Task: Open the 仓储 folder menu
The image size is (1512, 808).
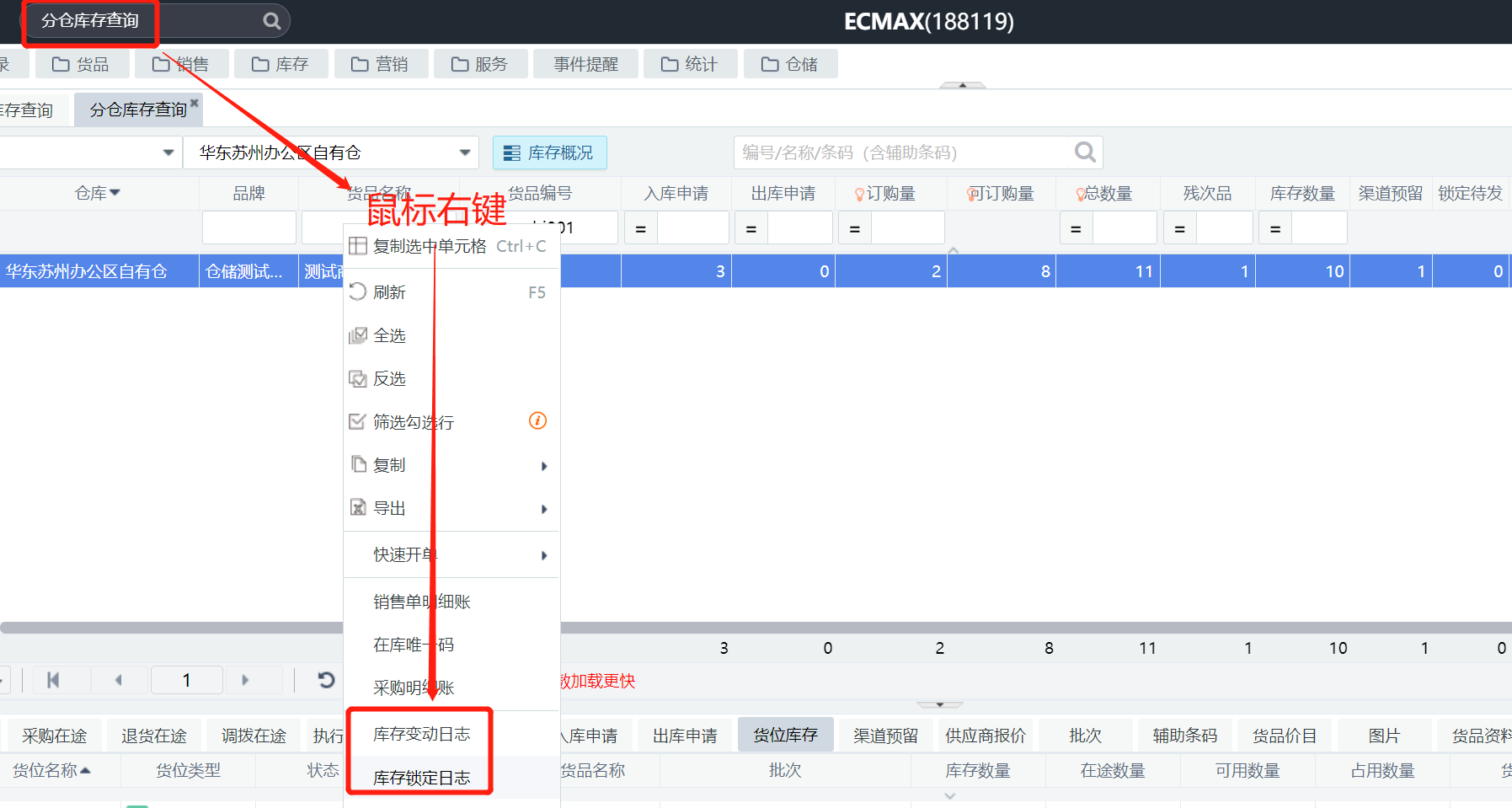Action: (x=791, y=64)
